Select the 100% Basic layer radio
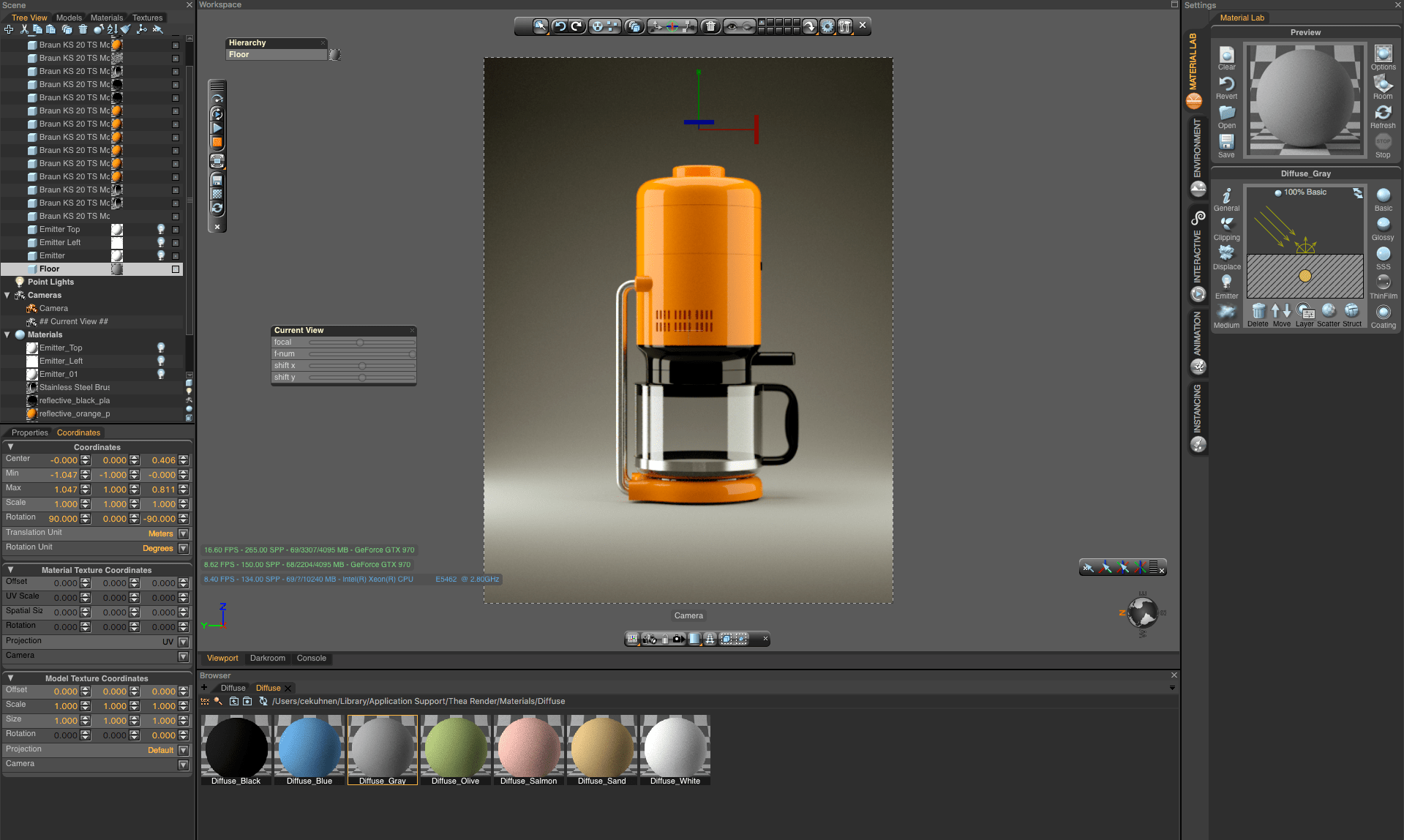Image resolution: width=1404 pixels, height=840 pixels. tap(1278, 192)
